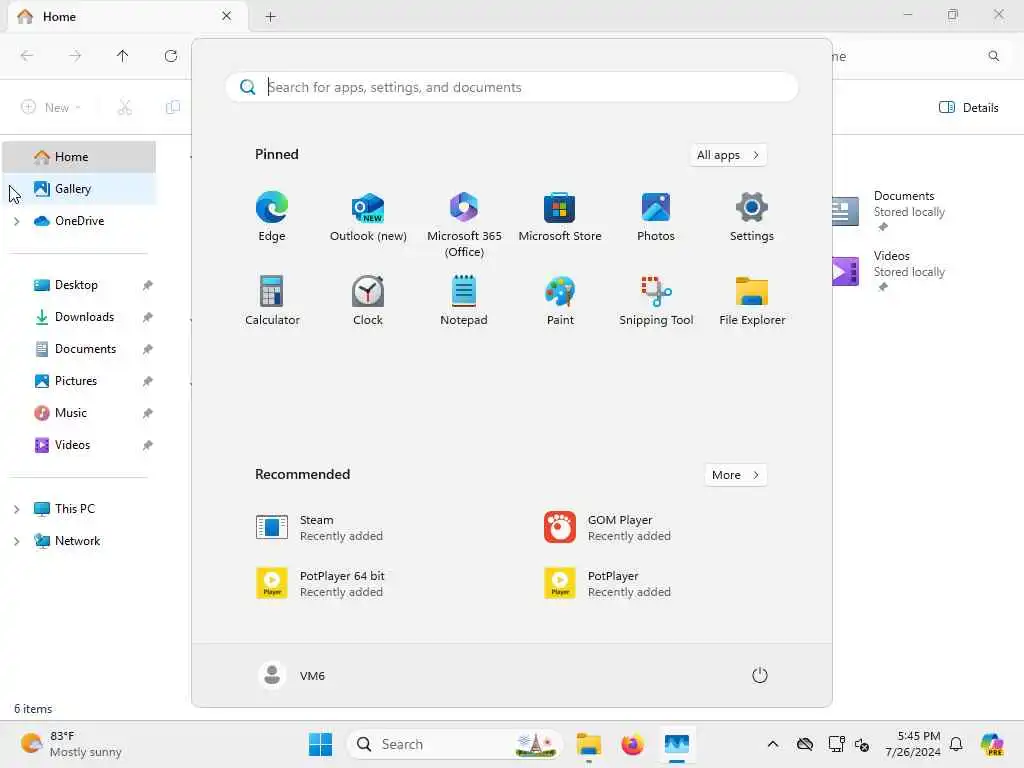Viewport: 1024px width, 768px height.
Task: Launch the Photos app
Action: pyautogui.click(x=656, y=216)
